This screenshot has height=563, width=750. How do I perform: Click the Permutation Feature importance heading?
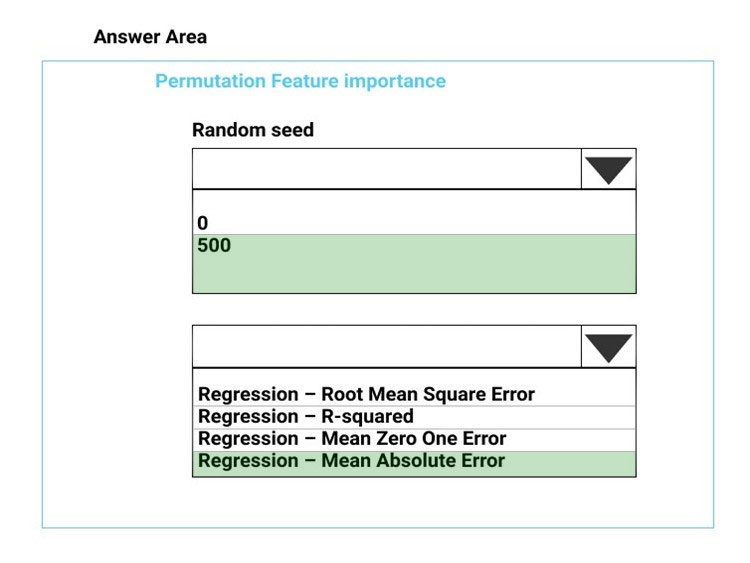tap(300, 81)
